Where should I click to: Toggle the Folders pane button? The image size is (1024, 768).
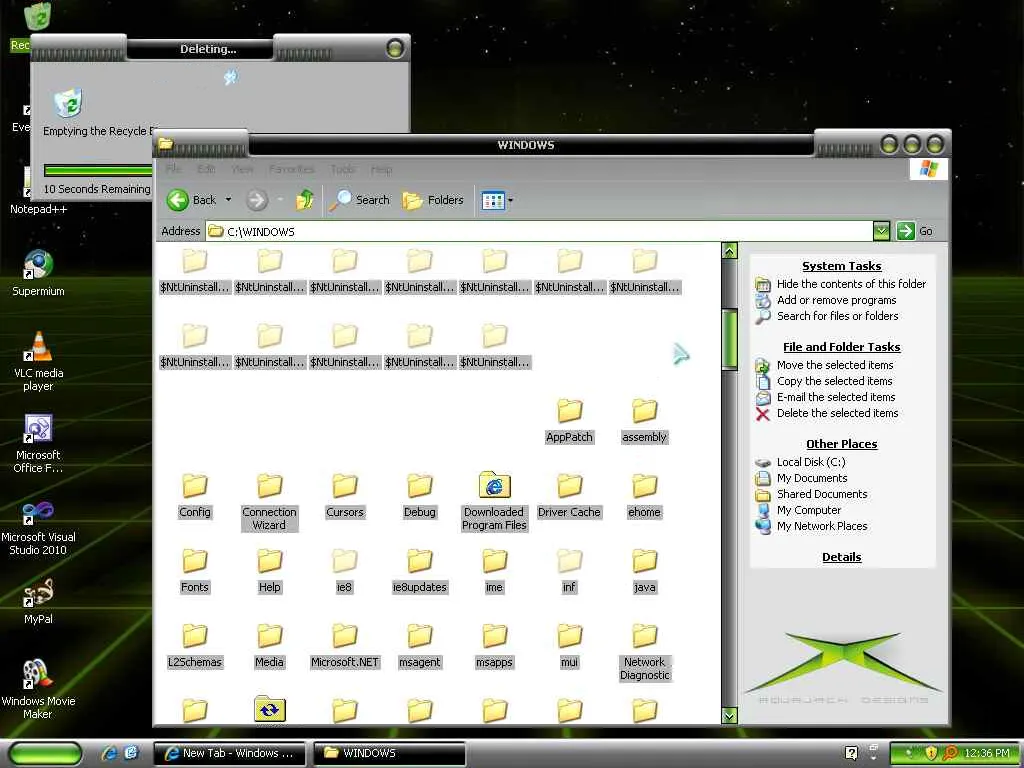(x=433, y=200)
